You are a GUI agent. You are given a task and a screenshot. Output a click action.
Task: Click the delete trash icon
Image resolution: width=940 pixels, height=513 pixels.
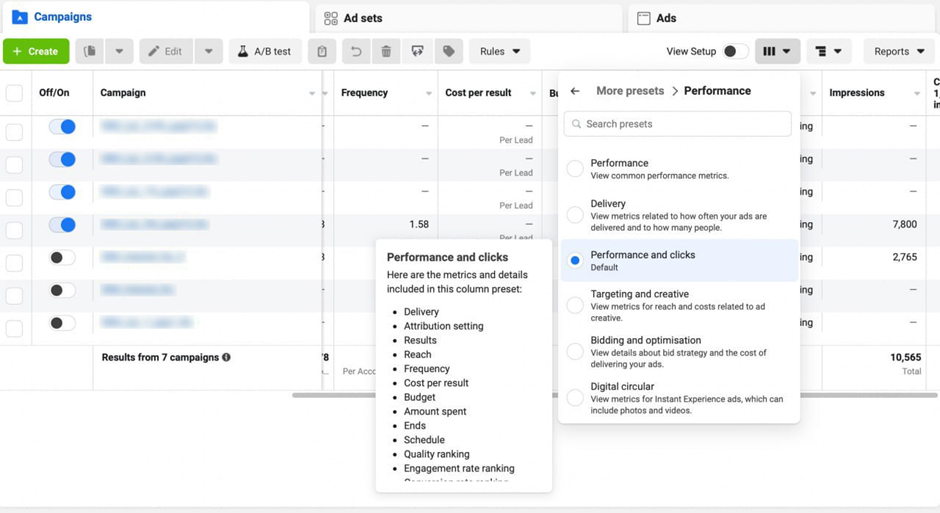386,52
